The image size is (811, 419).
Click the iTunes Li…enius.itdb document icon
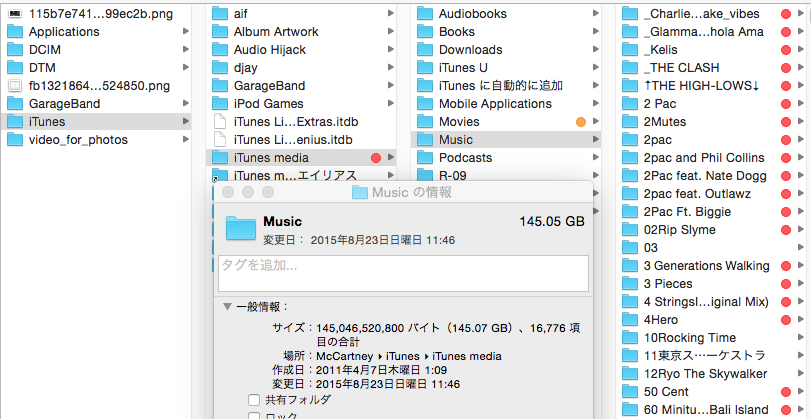(x=220, y=140)
